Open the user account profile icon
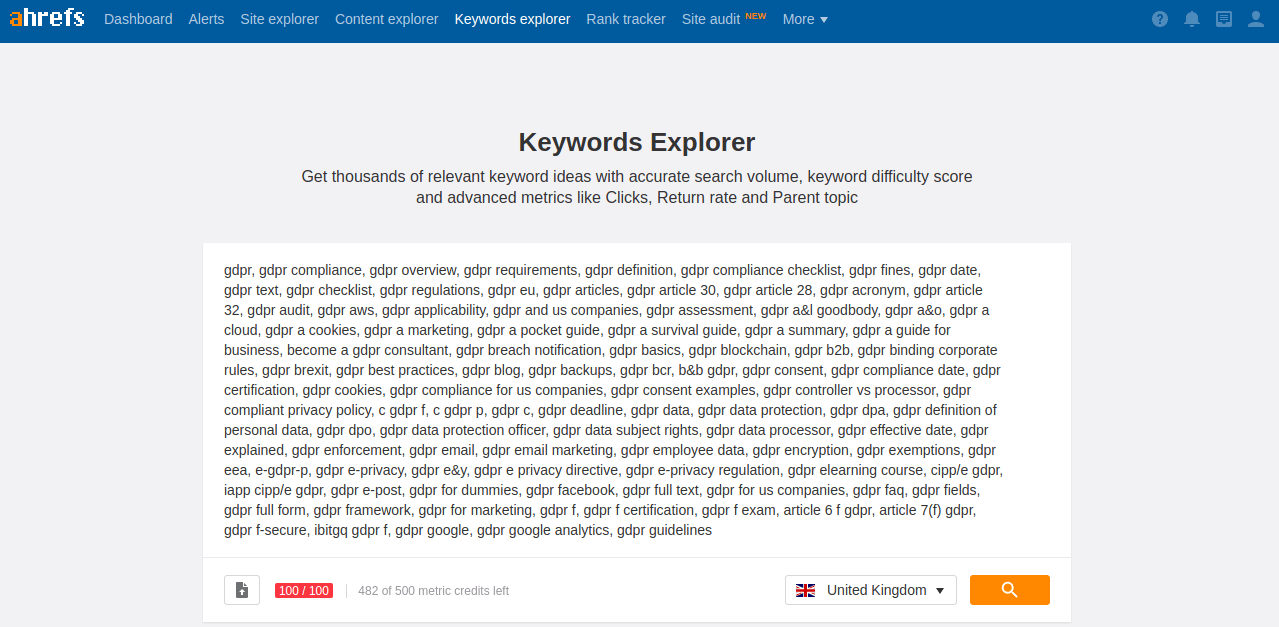This screenshot has width=1279, height=627. pos(1256,19)
